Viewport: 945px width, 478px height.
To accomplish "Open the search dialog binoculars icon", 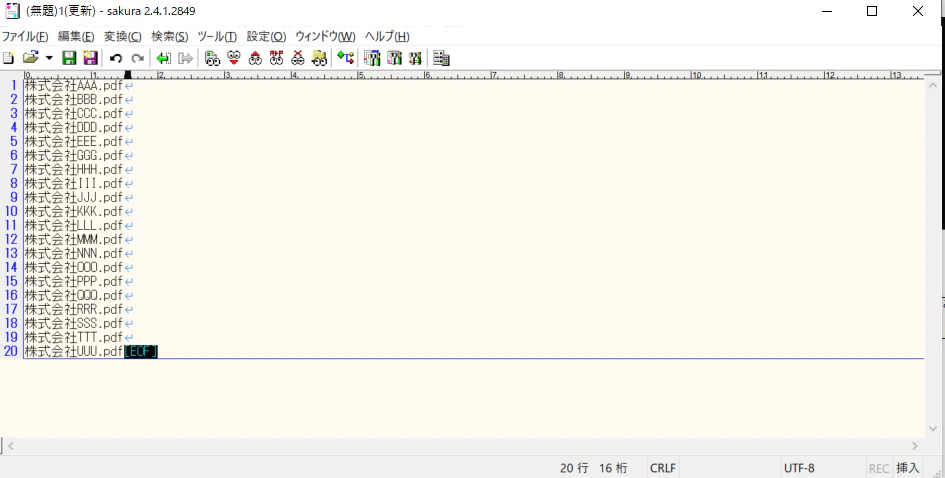I will click(212, 58).
